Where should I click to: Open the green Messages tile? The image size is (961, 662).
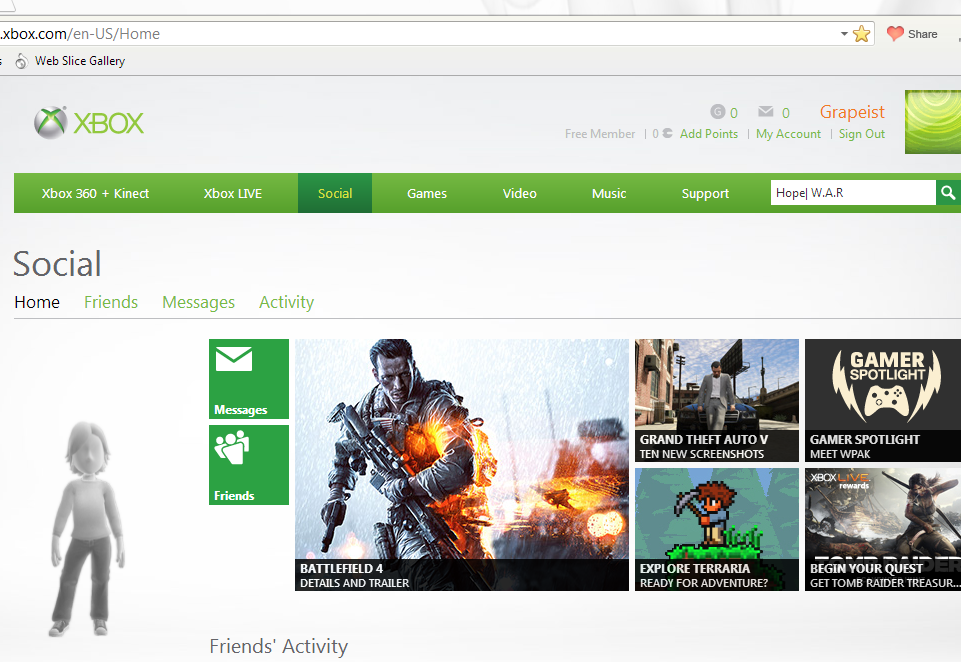pos(249,379)
